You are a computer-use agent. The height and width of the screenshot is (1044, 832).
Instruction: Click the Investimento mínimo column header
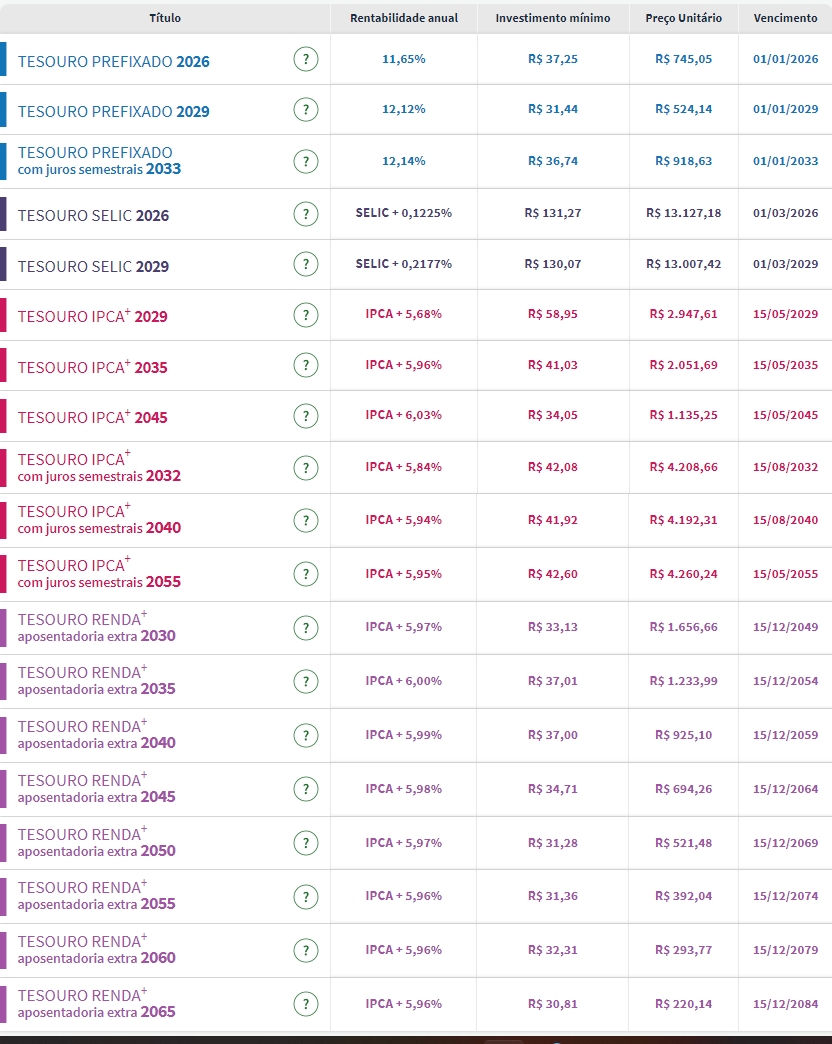coord(553,19)
